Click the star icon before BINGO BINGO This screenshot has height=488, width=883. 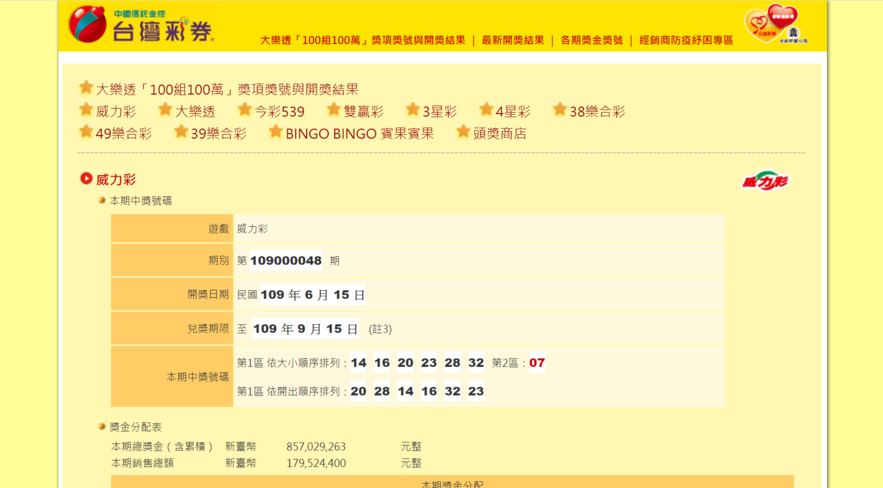pyautogui.click(x=275, y=132)
